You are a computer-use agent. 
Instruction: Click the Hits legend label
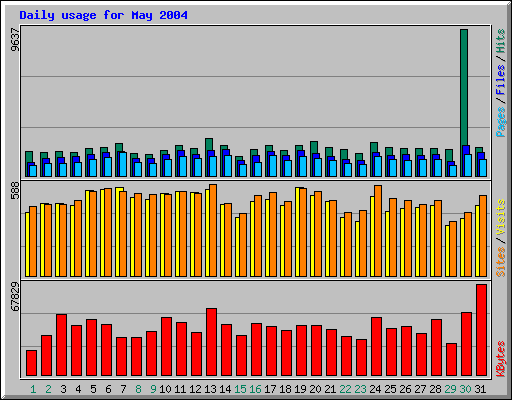point(500,41)
